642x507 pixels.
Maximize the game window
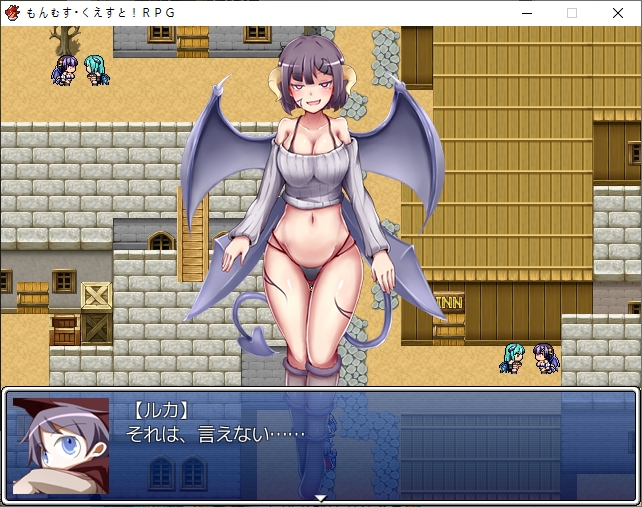coord(572,13)
